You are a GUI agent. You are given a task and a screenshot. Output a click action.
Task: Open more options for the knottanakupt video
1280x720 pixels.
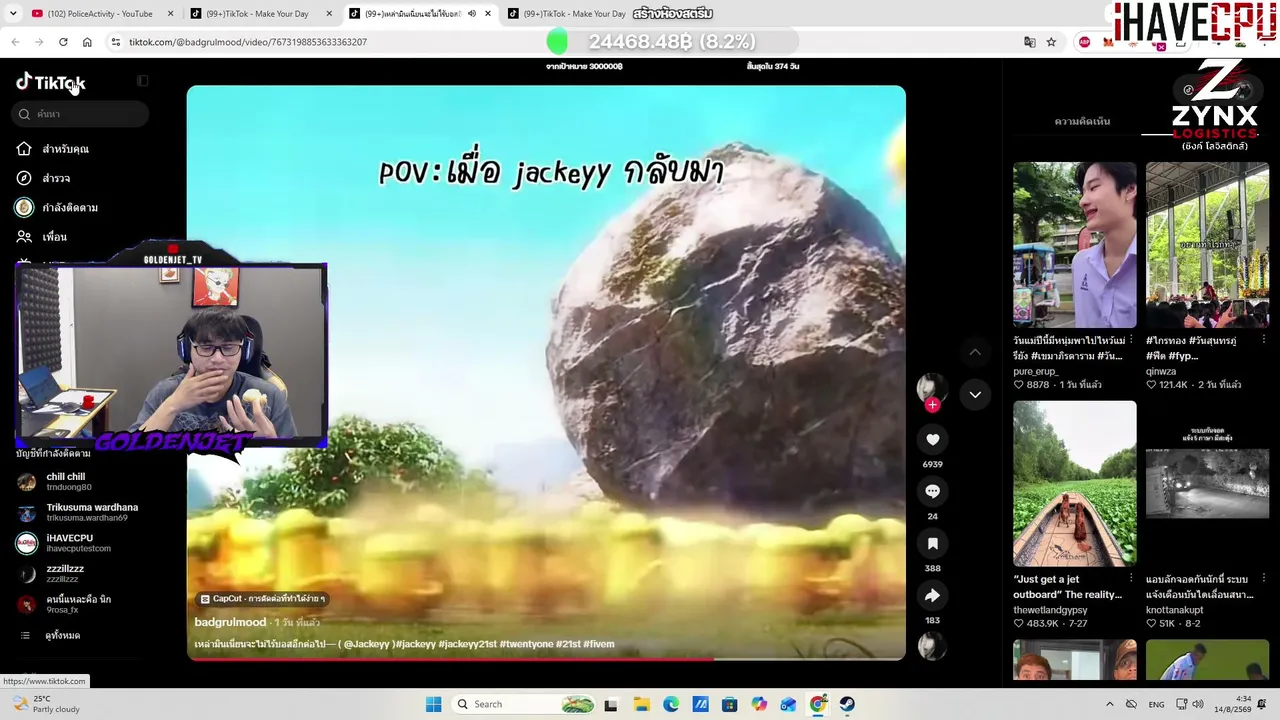tap(1263, 579)
